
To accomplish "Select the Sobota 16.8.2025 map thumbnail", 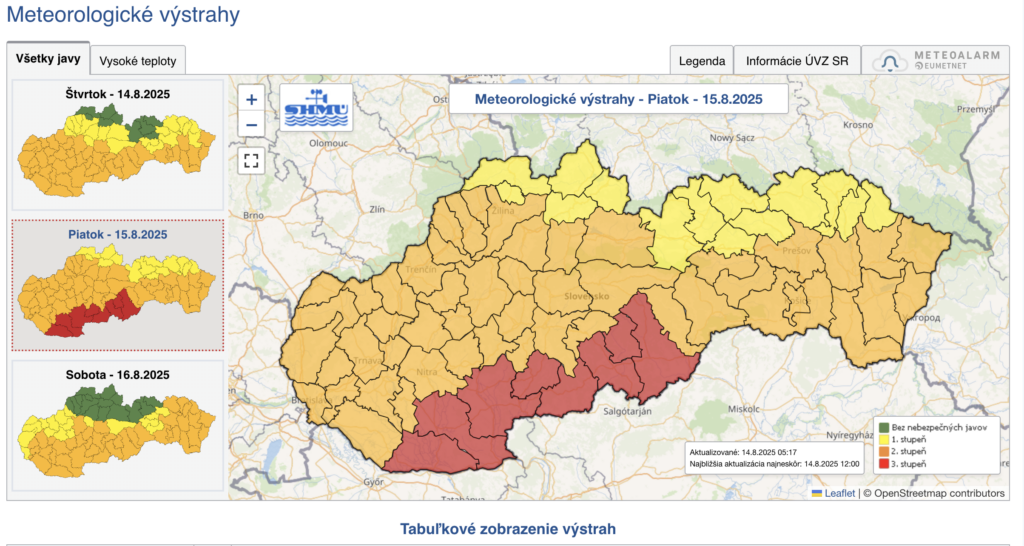I will point(118,425).
